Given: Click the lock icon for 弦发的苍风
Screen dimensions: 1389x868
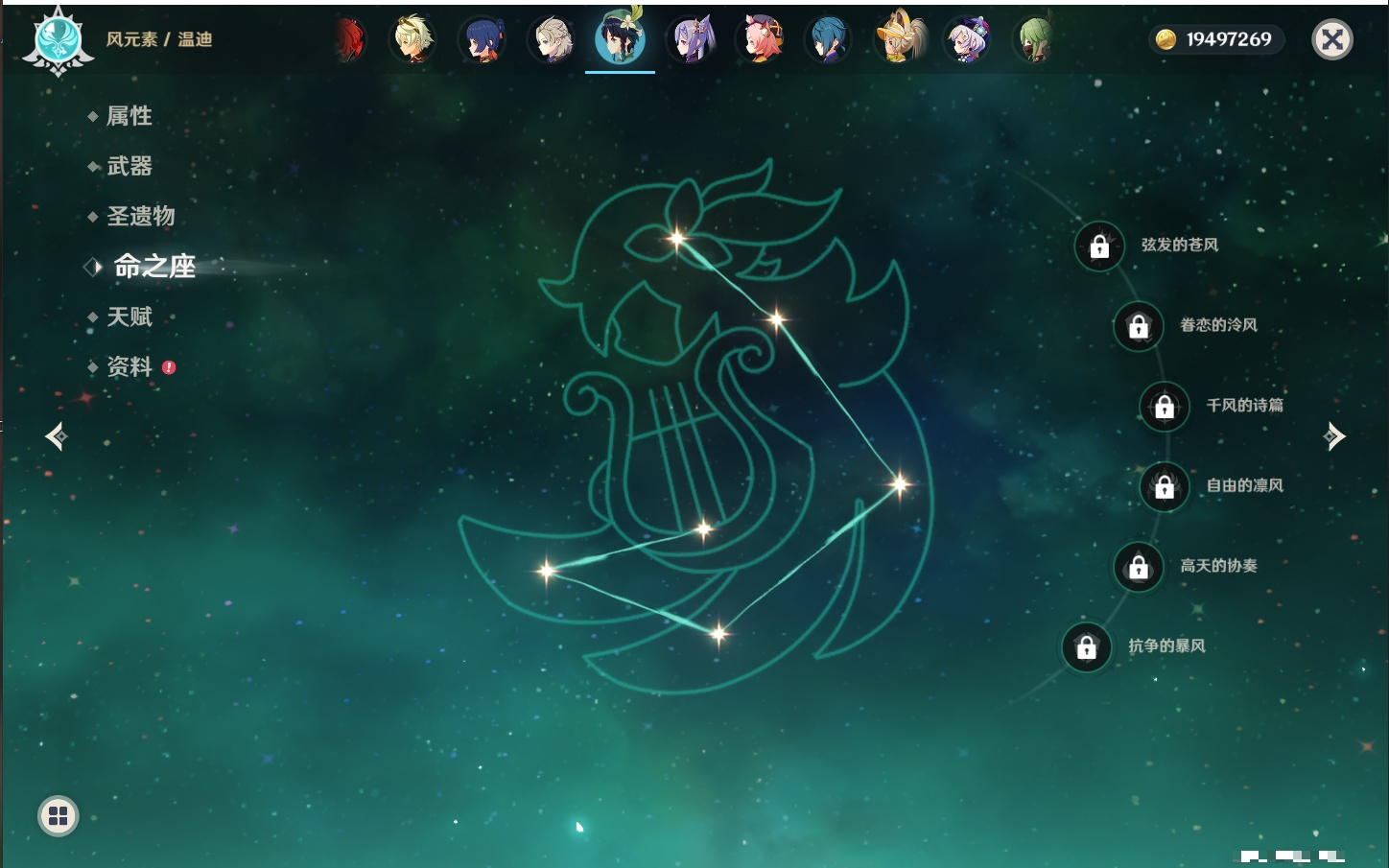Looking at the screenshot, I should click(1099, 246).
